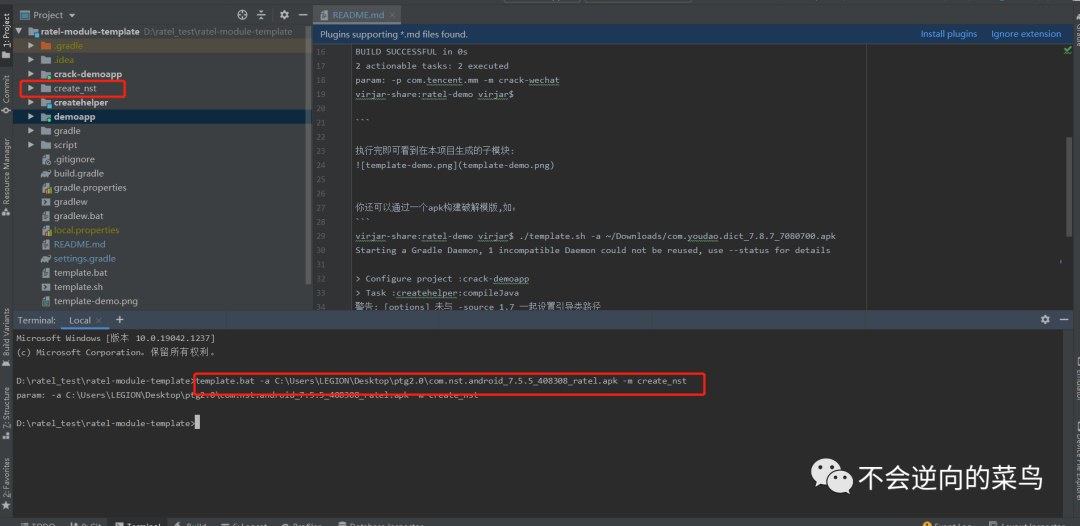Click the Install plugins link
This screenshot has width=1080, height=526.
tap(948, 34)
